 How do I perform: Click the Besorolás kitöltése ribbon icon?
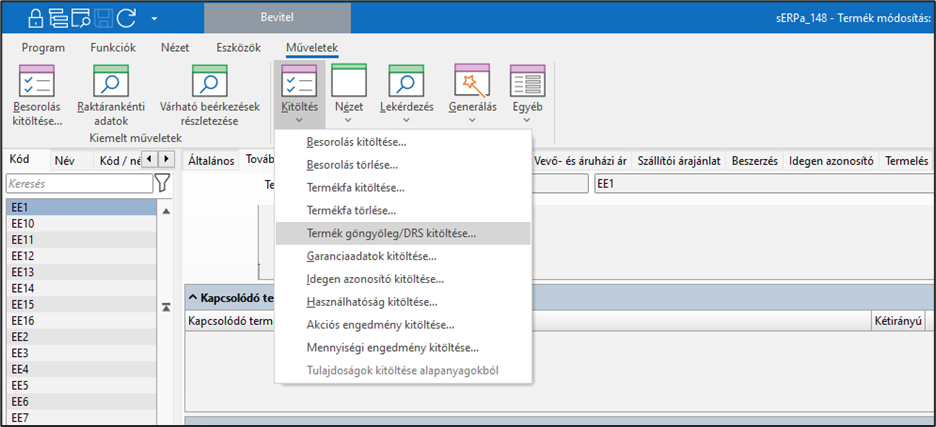pyautogui.click(x=37, y=81)
